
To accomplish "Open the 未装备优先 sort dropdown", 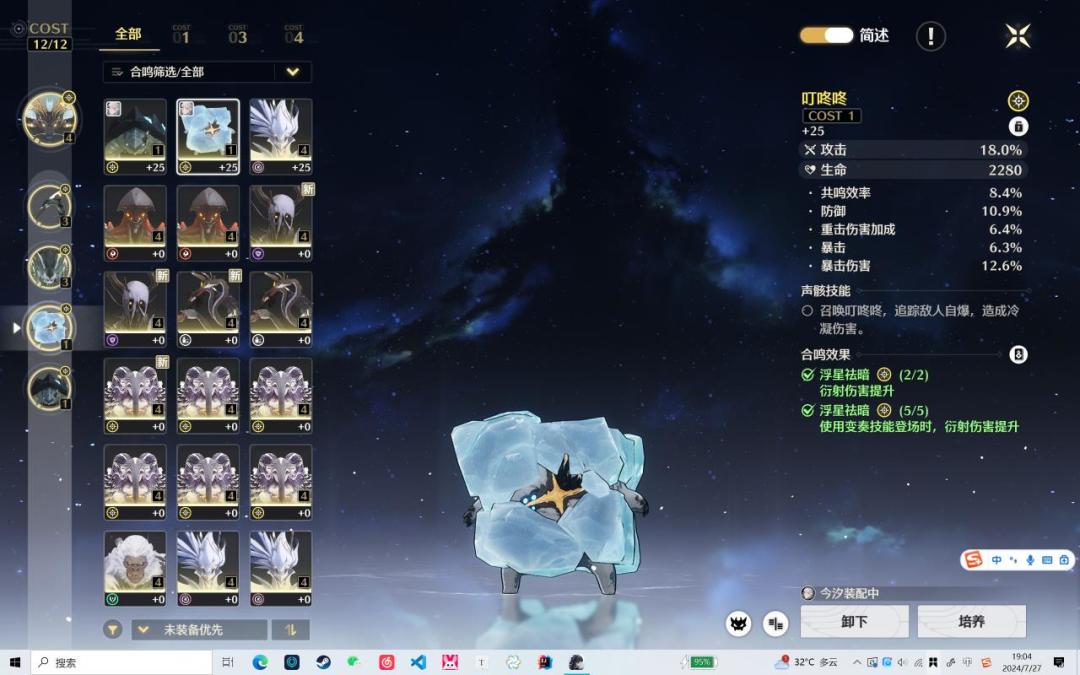I will tap(199, 630).
